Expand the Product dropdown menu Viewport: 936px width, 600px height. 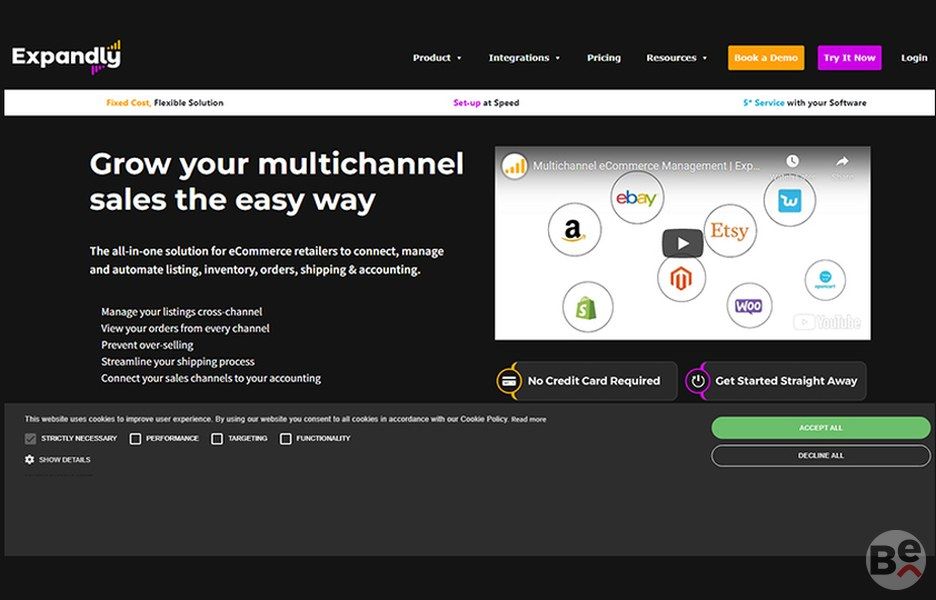tap(437, 58)
